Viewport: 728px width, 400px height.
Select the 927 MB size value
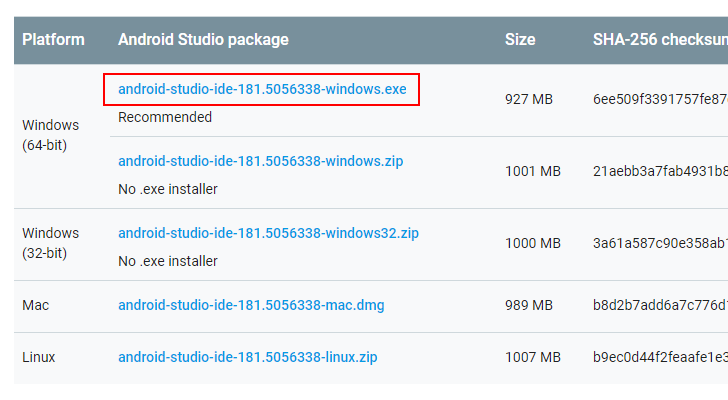pos(529,99)
